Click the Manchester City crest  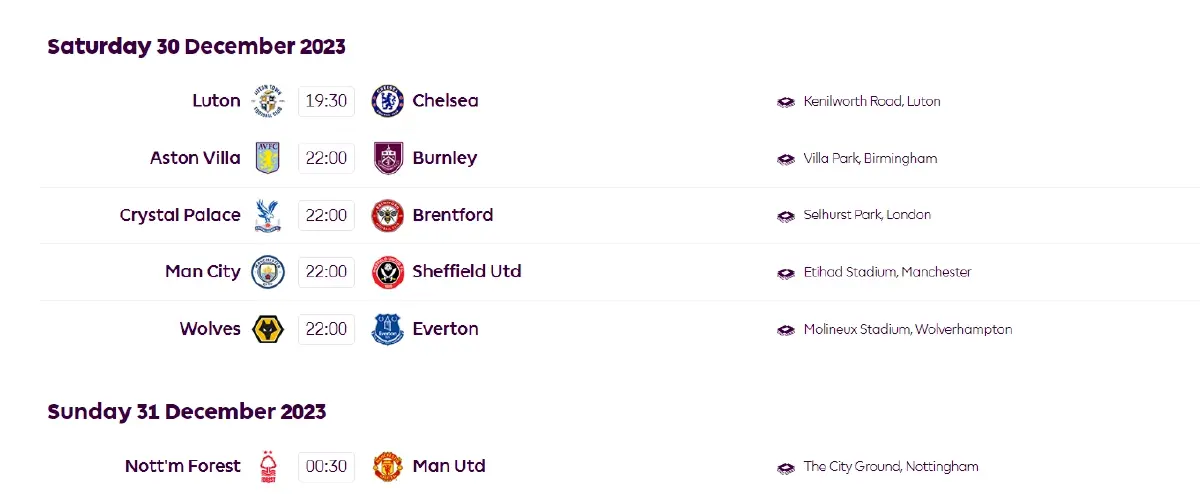tap(268, 272)
